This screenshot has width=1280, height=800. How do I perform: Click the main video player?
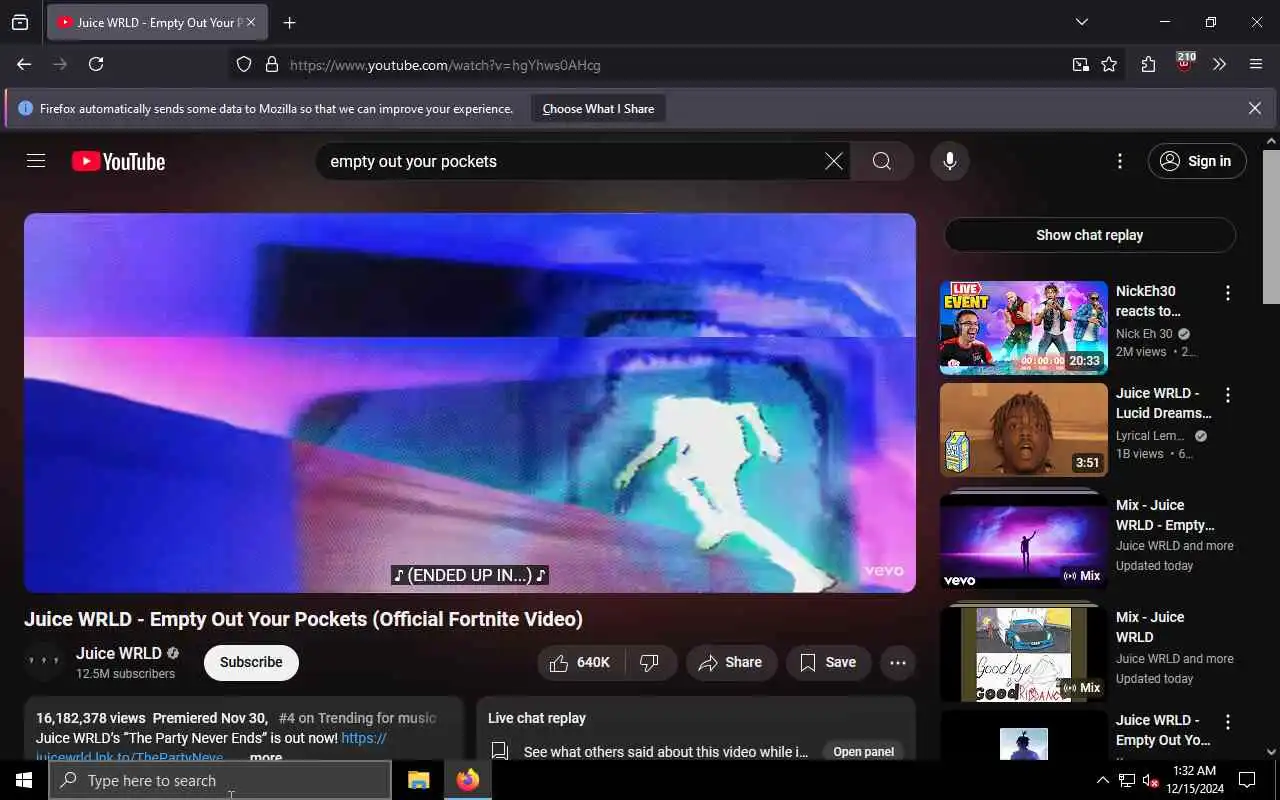[470, 402]
